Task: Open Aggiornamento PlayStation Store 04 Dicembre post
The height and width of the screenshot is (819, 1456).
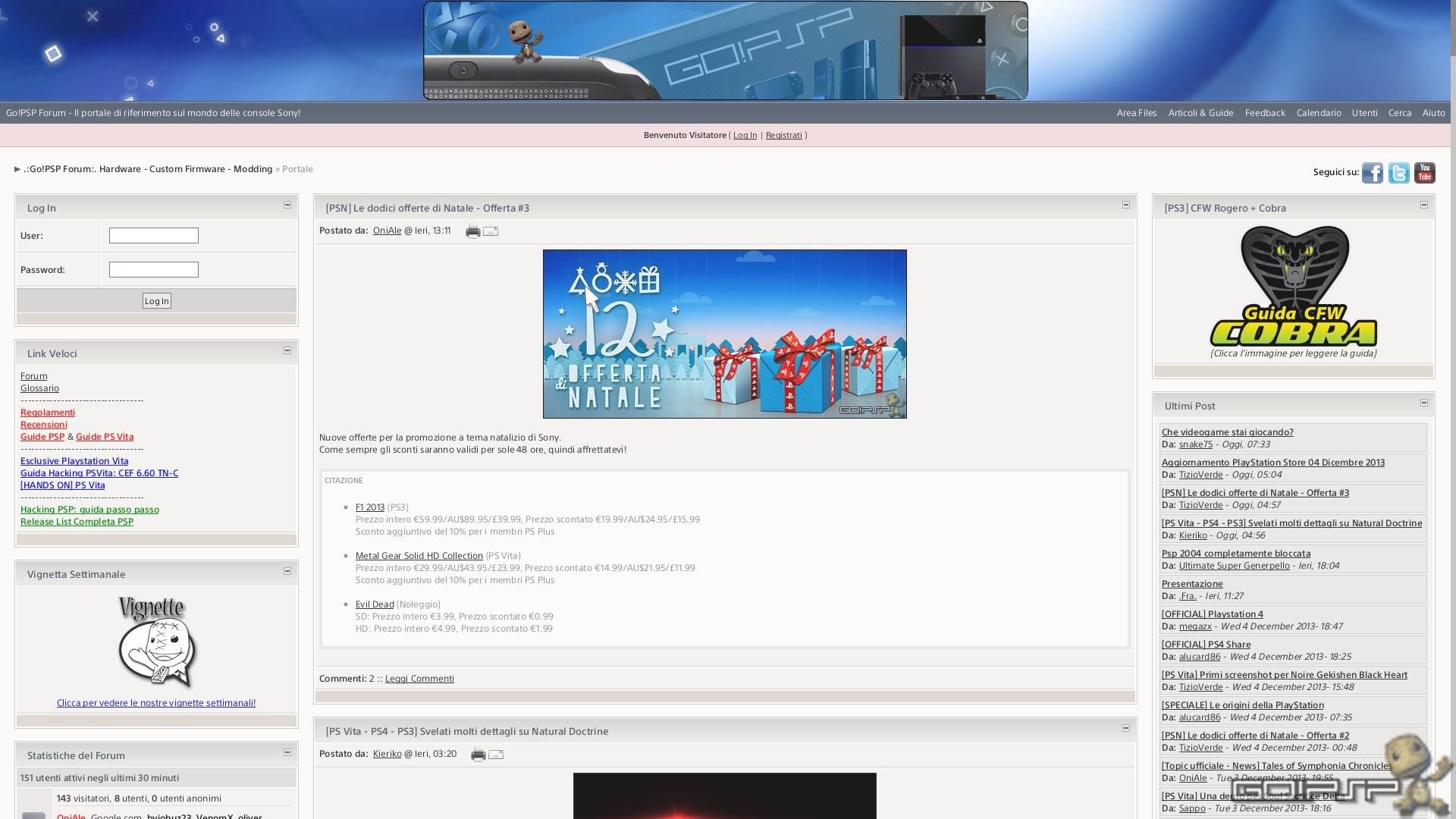Action: [1273, 463]
